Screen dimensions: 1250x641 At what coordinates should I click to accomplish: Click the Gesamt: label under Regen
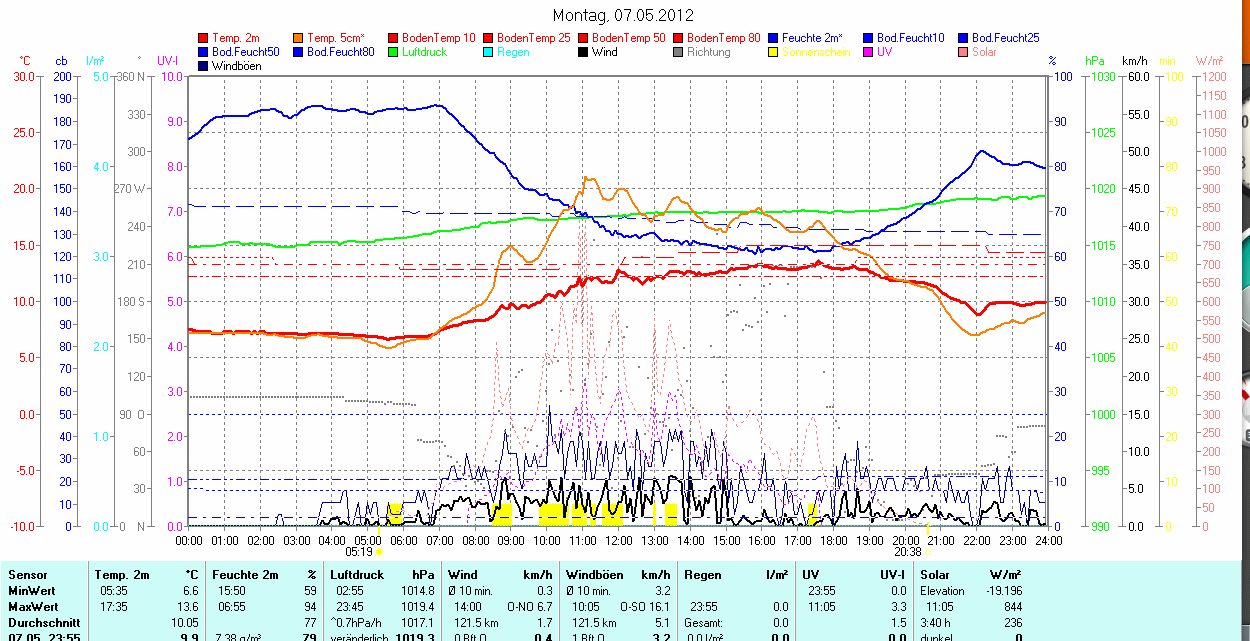point(705,622)
